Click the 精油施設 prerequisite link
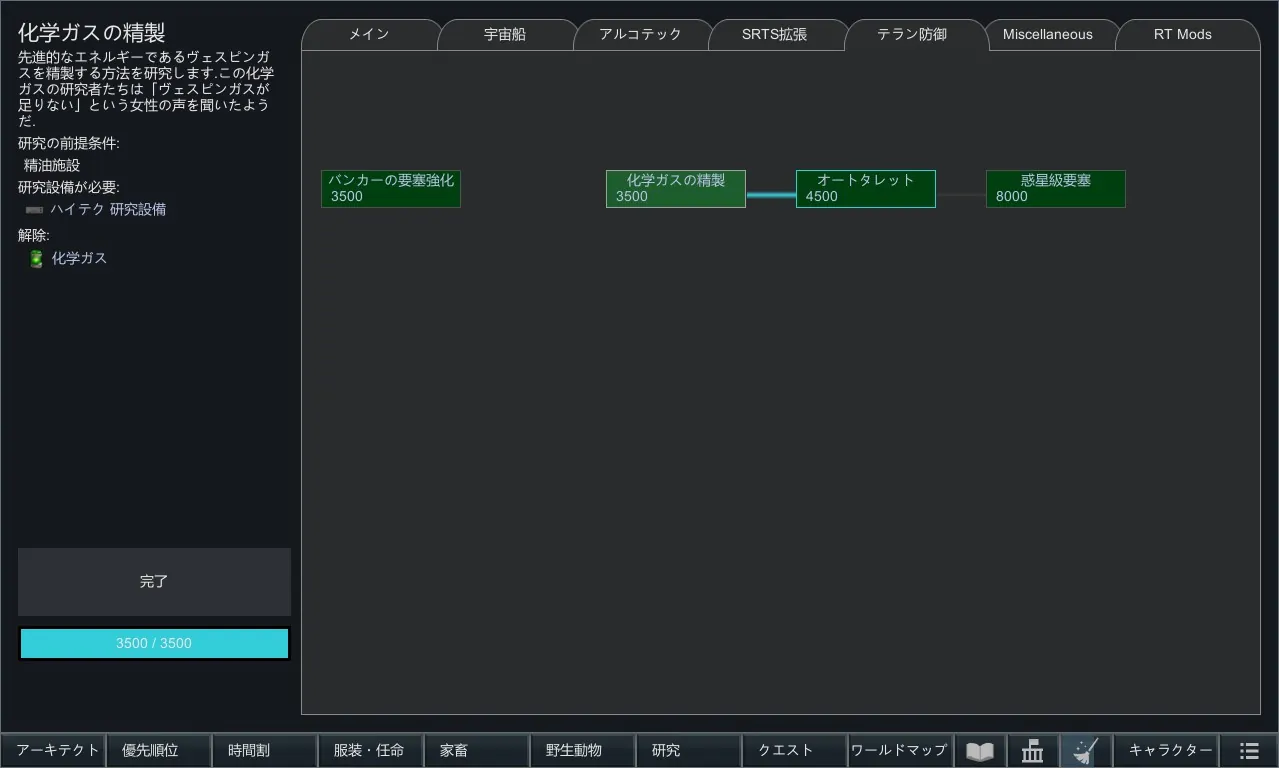The width and height of the screenshot is (1279, 768). (x=52, y=166)
